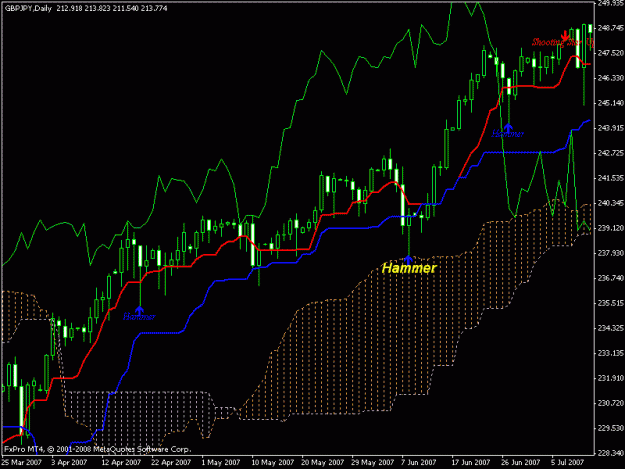The height and width of the screenshot is (469, 625).
Task: Click the 236.740 price level
Action: (x=610, y=278)
